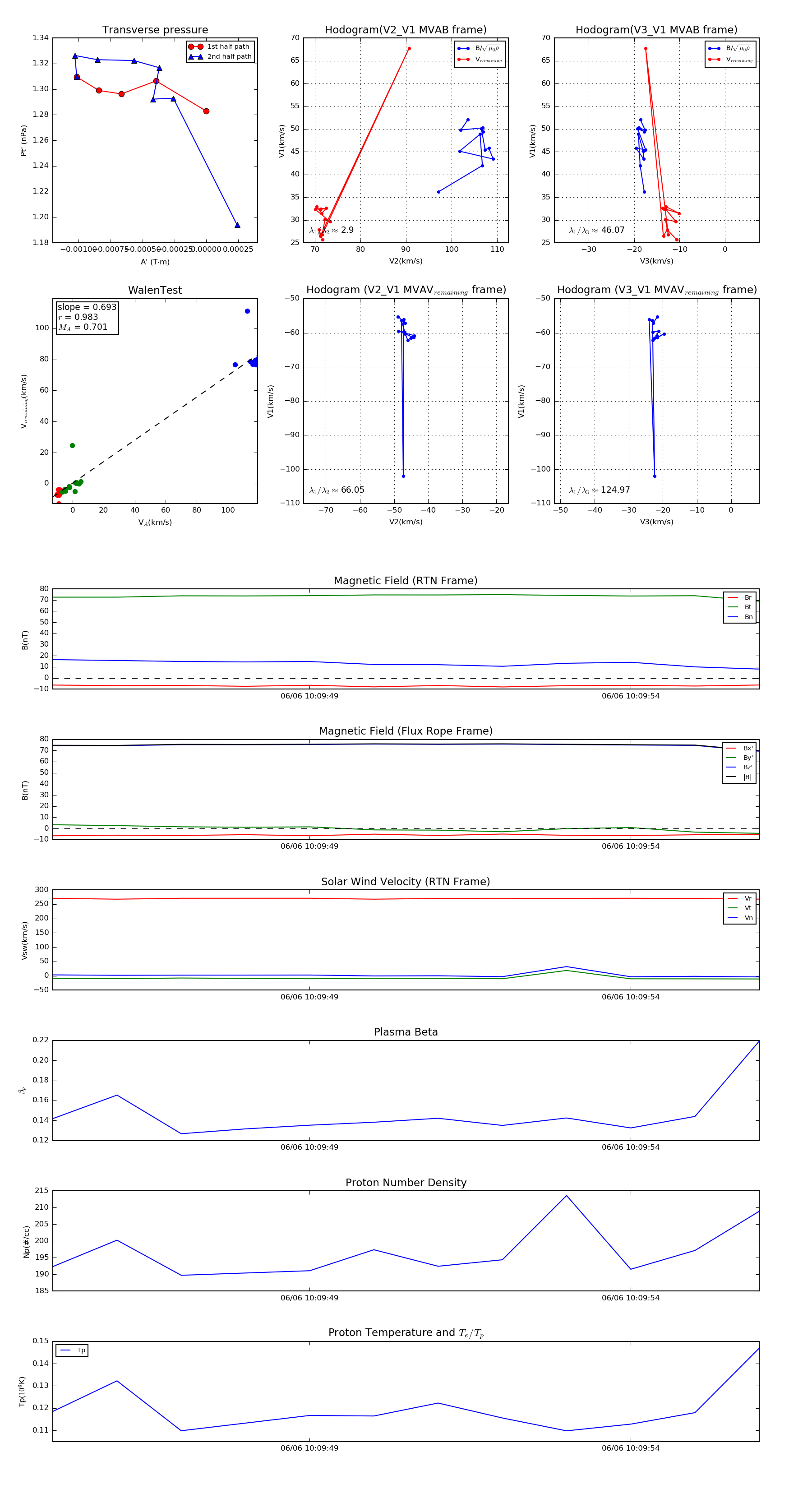This screenshot has width=812, height=1489.
Task: Select the 'Tp' legend entry
Action: coord(73,1350)
